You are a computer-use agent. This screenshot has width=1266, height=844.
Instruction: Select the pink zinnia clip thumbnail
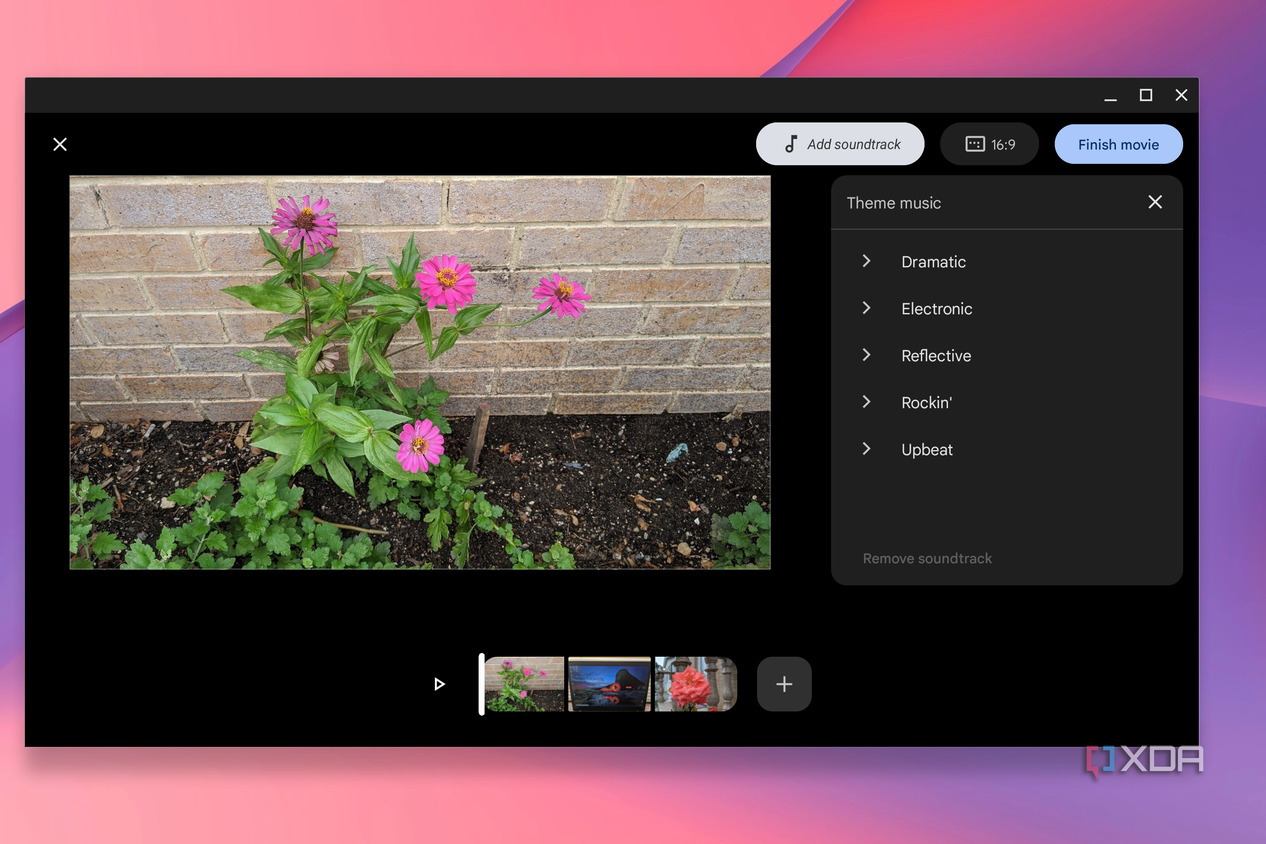click(x=524, y=684)
